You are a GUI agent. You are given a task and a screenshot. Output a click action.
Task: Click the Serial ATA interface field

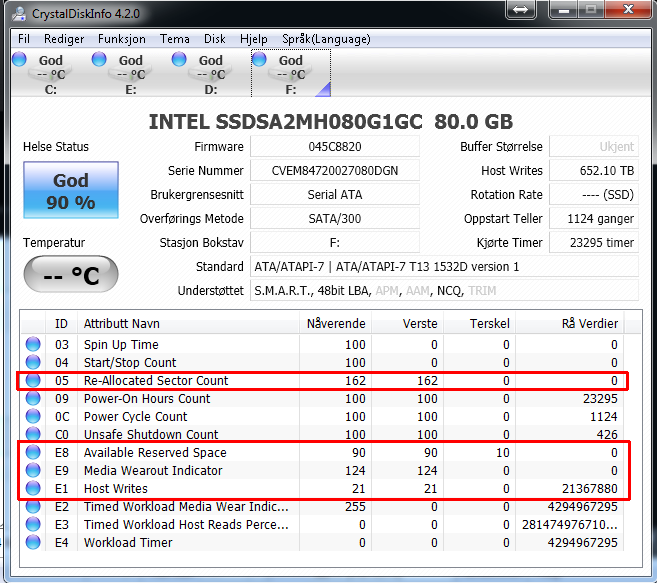click(x=335, y=194)
